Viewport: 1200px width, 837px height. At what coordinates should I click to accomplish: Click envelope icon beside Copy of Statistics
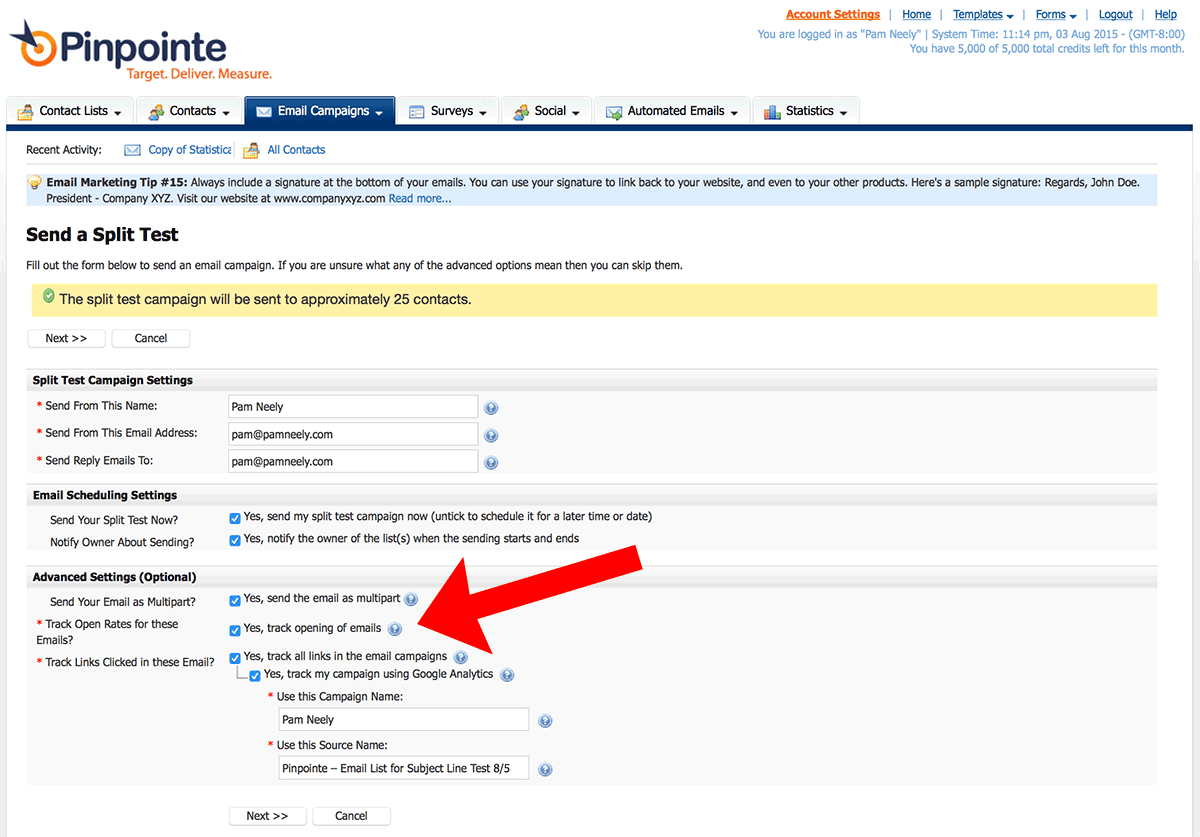(132, 150)
